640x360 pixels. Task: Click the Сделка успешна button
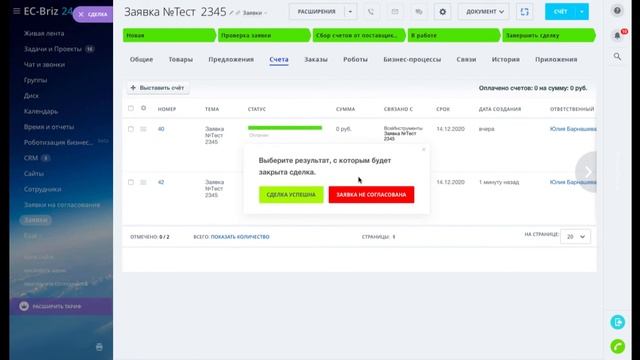pyautogui.click(x=291, y=195)
